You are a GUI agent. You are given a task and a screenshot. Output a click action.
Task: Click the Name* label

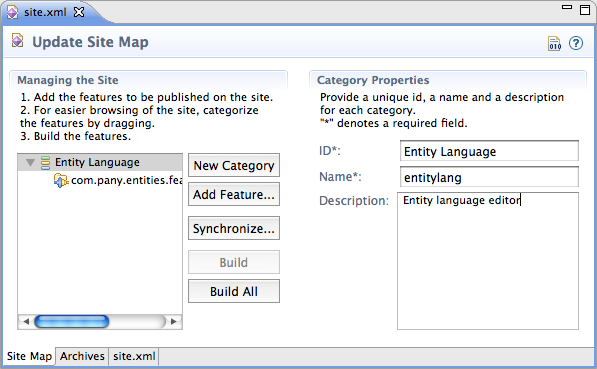point(340,177)
